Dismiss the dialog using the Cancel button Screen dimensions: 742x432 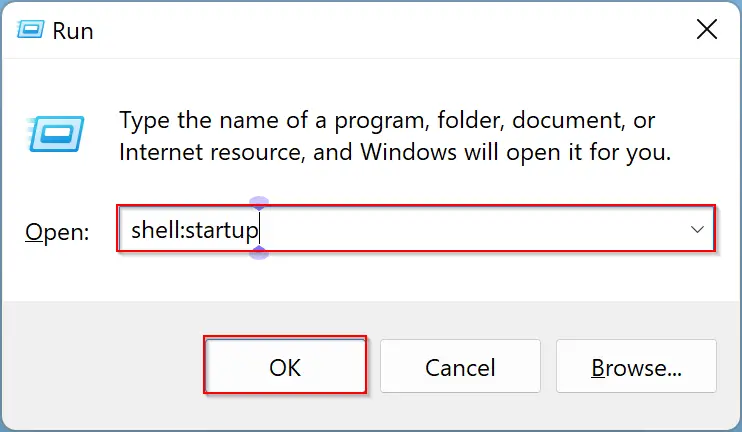[460, 366]
